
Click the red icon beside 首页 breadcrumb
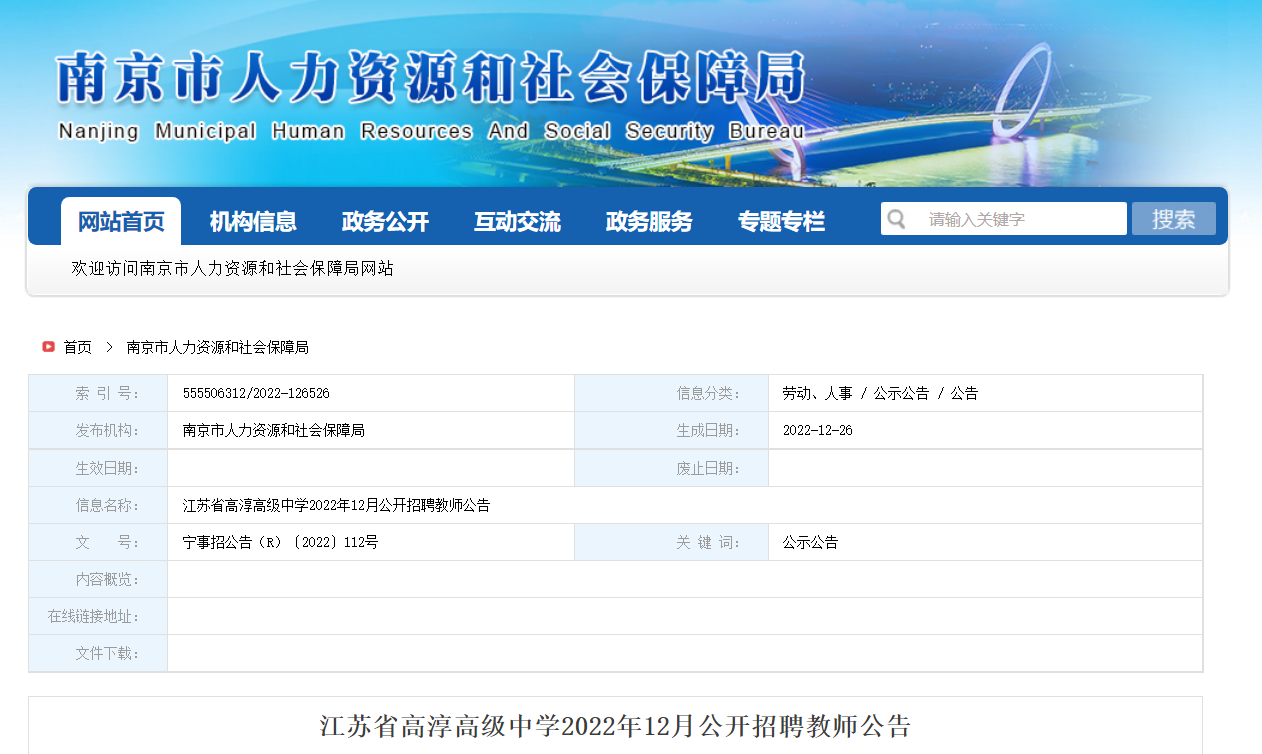(x=48, y=347)
